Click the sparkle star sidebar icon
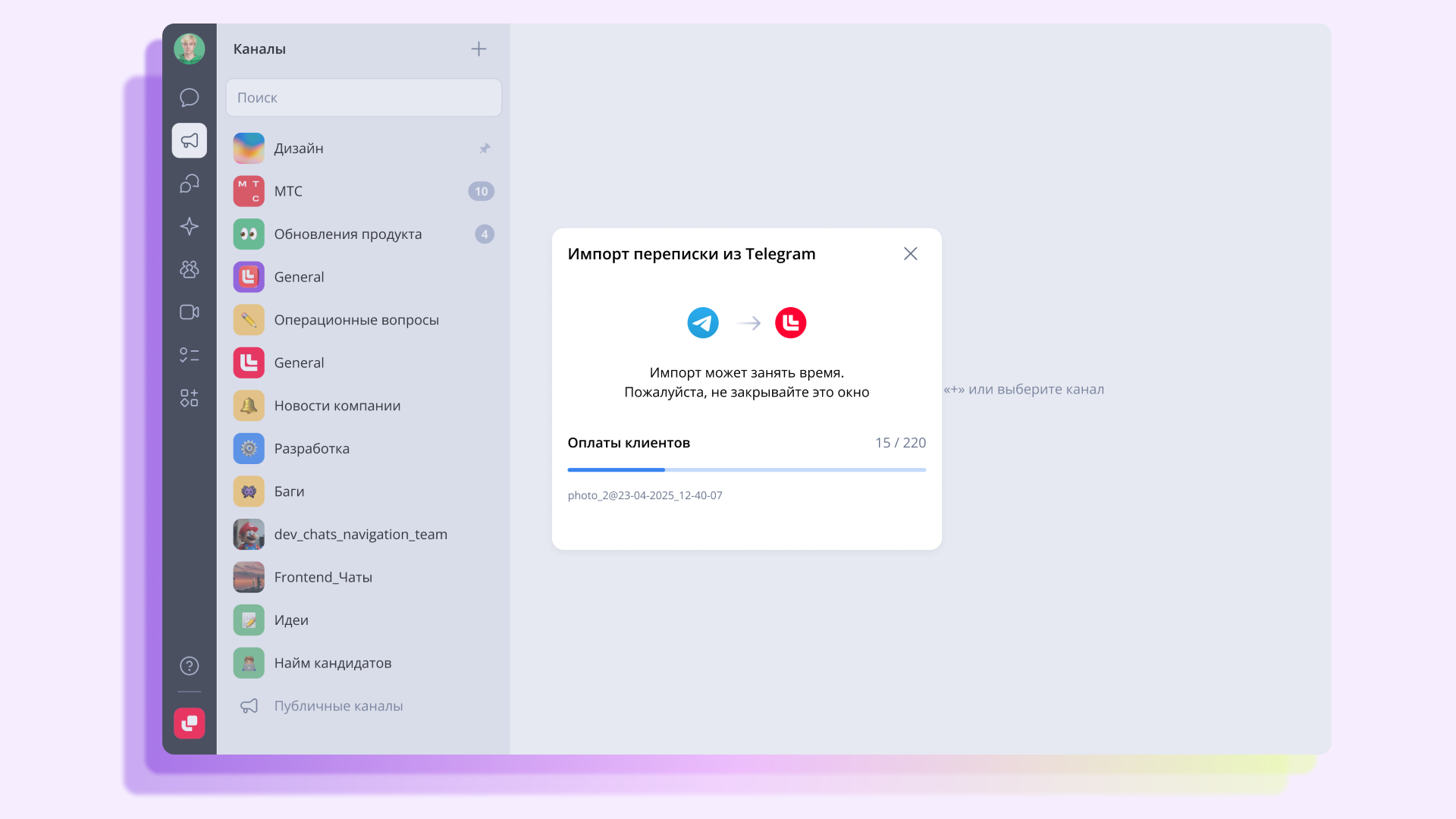This screenshot has height=819, width=1456. tap(189, 226)
